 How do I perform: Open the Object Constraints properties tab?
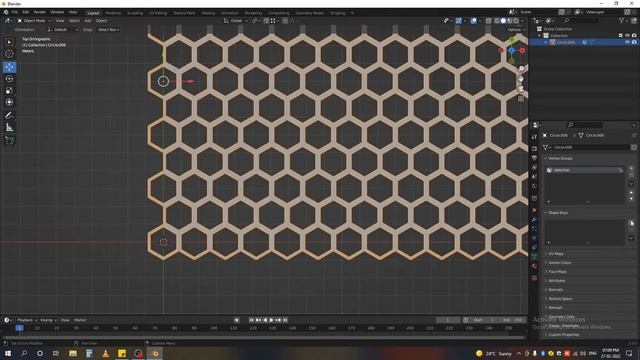tap(534, 248)
